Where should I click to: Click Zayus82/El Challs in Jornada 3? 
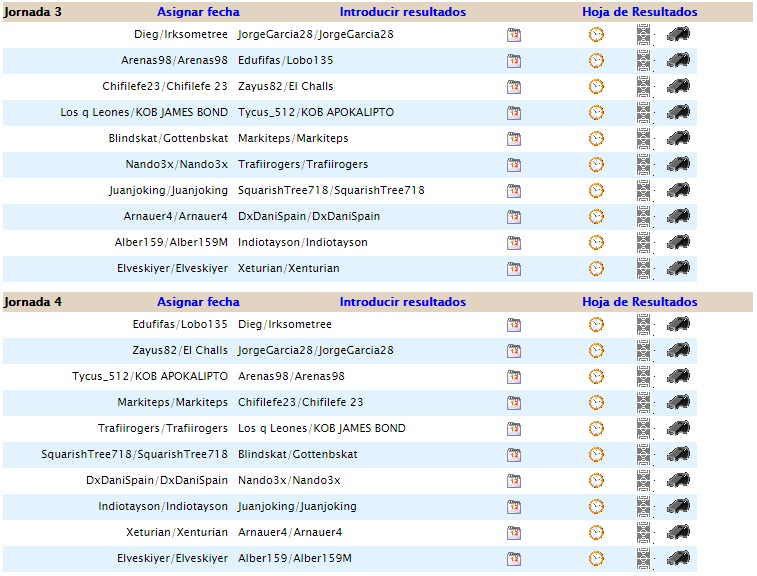[x=285, y=86]
